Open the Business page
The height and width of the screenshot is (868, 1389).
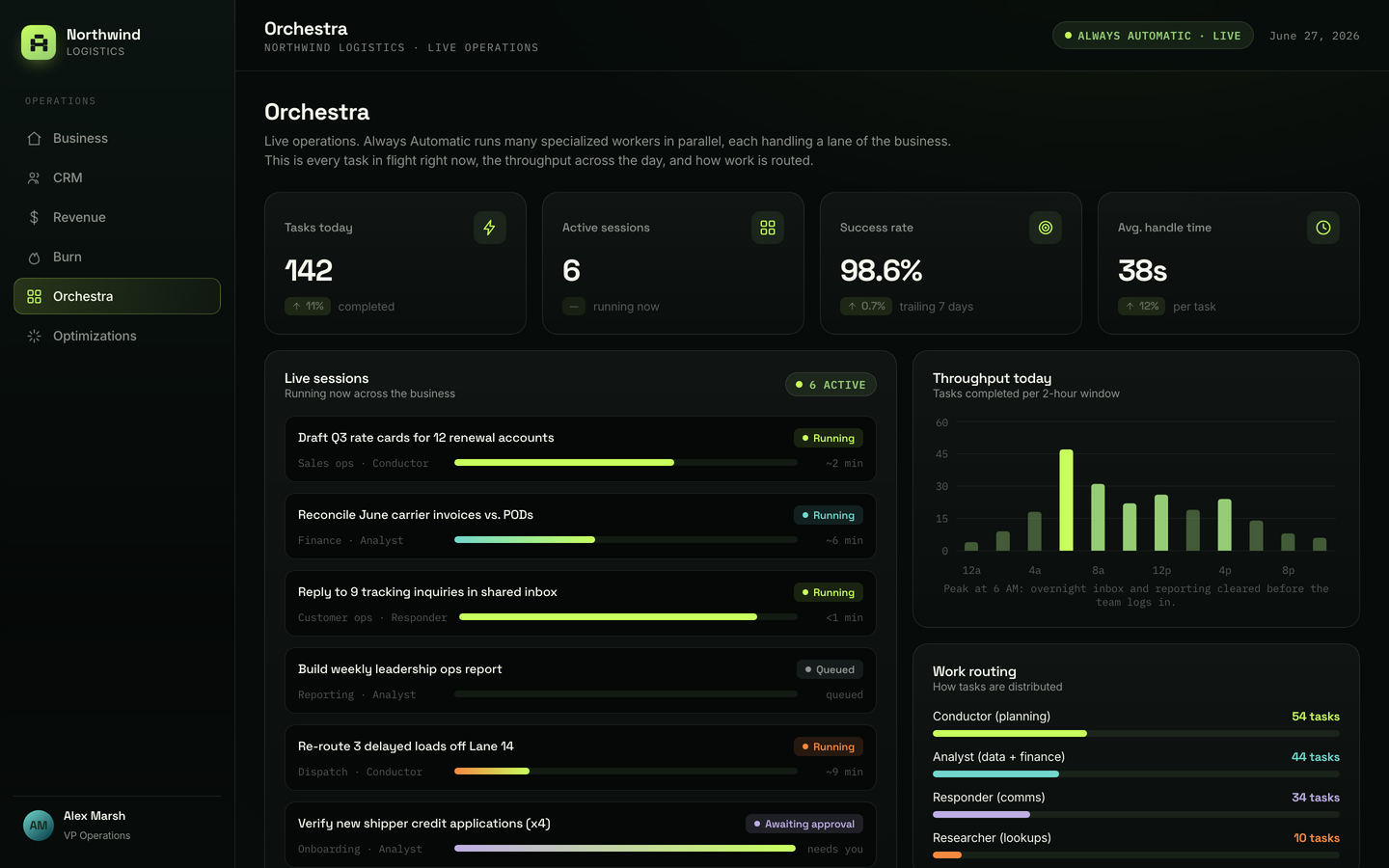117,138
